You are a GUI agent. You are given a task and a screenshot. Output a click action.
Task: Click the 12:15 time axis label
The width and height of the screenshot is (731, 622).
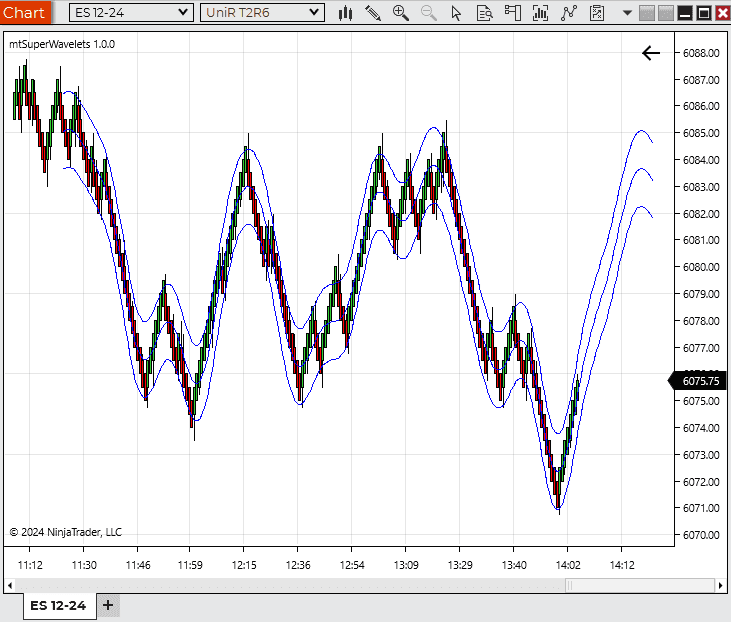point(244,565)
